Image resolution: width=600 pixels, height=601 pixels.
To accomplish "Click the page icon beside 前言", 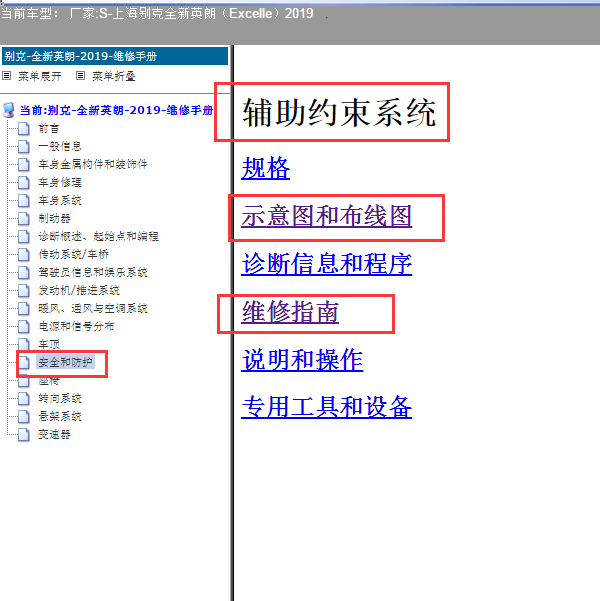I will (x=23, y=128).
